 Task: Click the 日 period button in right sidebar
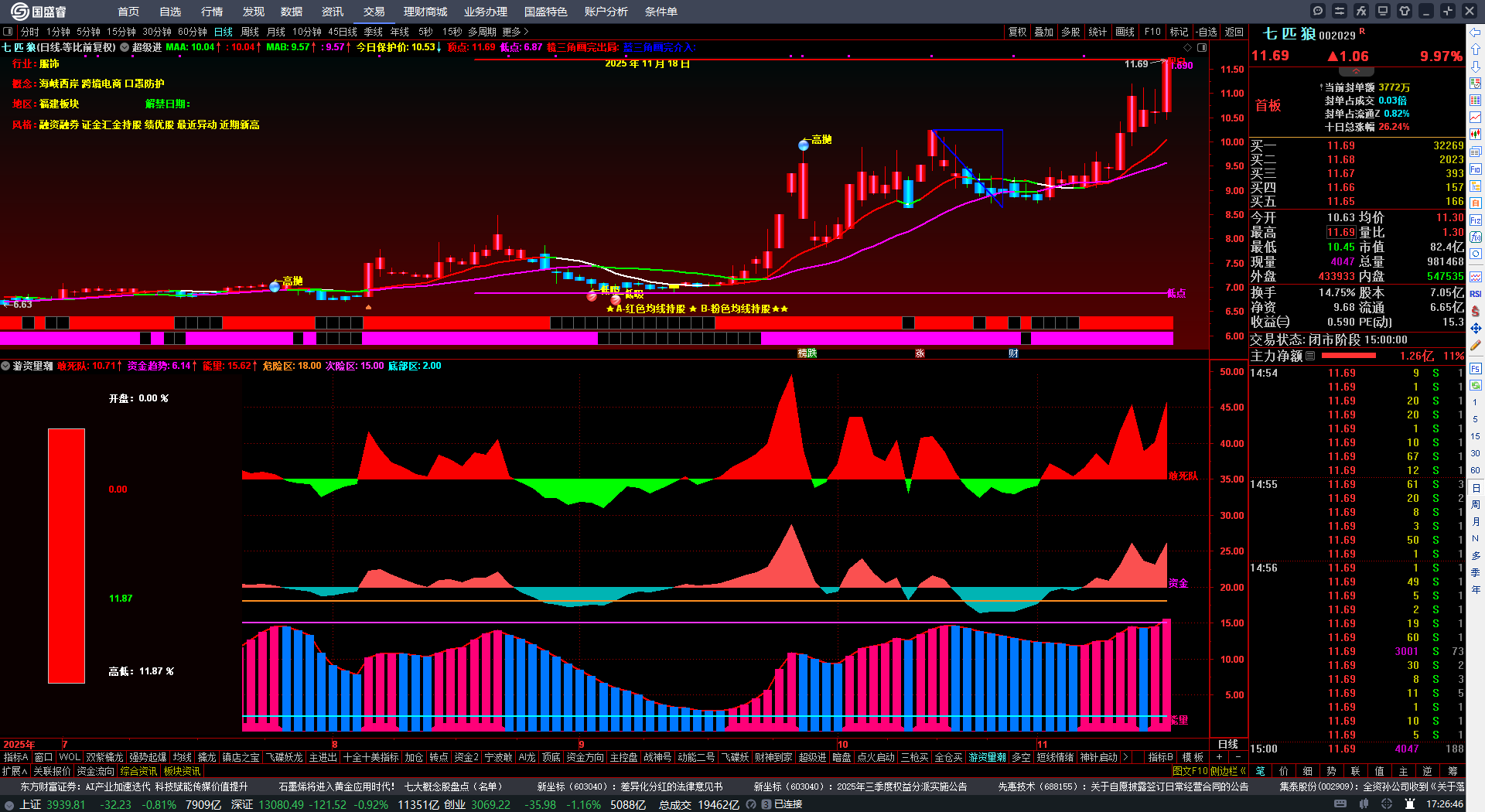point(1476,488)
